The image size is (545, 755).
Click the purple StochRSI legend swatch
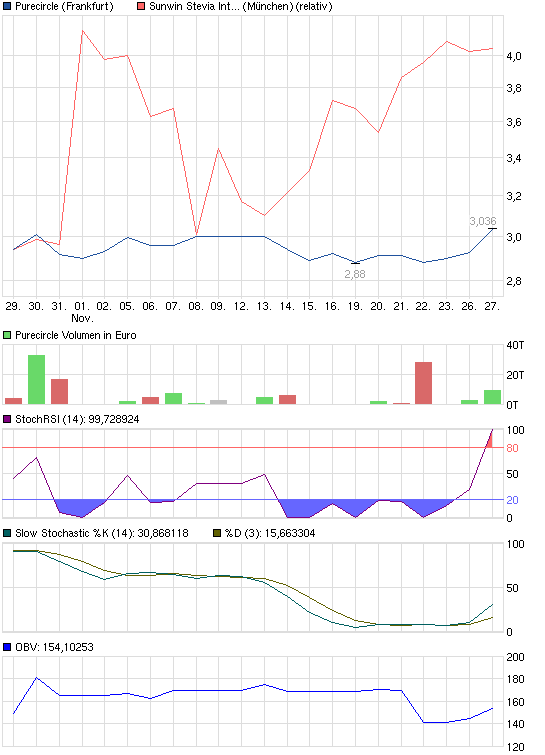[x=7, y=419]
